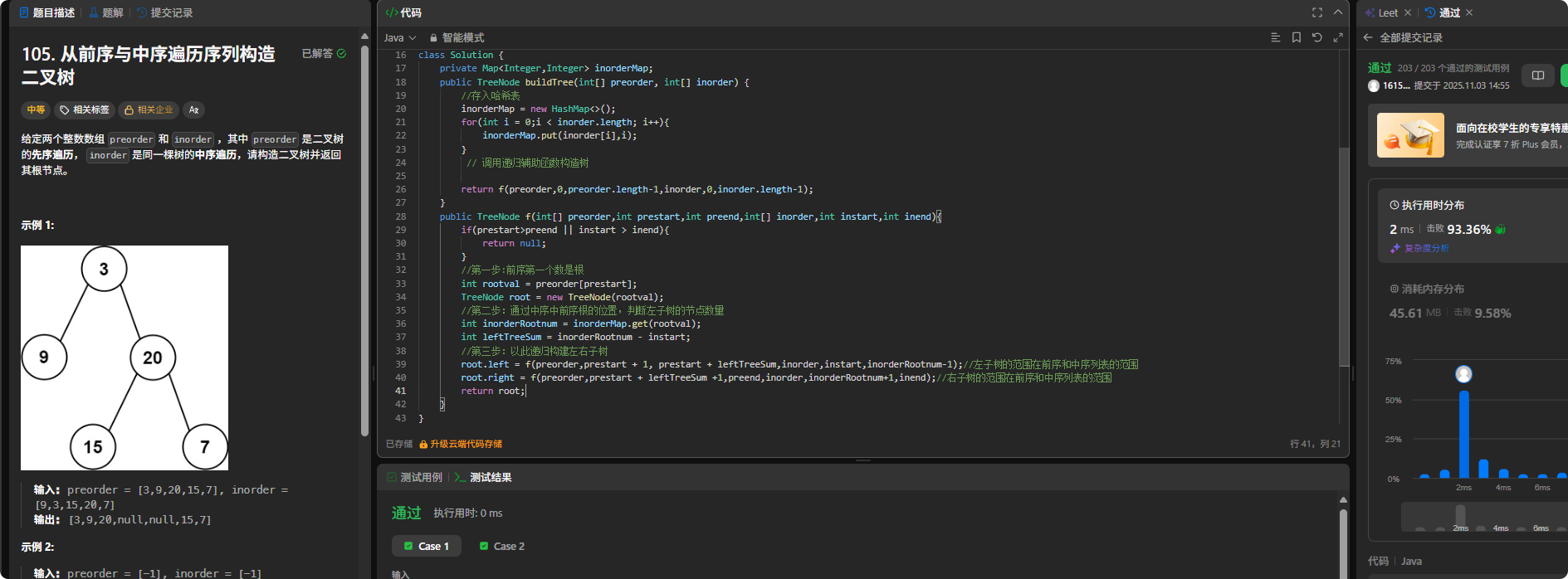The image size is (1568, 579).
Task: Select Case 1 test case
Action: click(426, 546)
